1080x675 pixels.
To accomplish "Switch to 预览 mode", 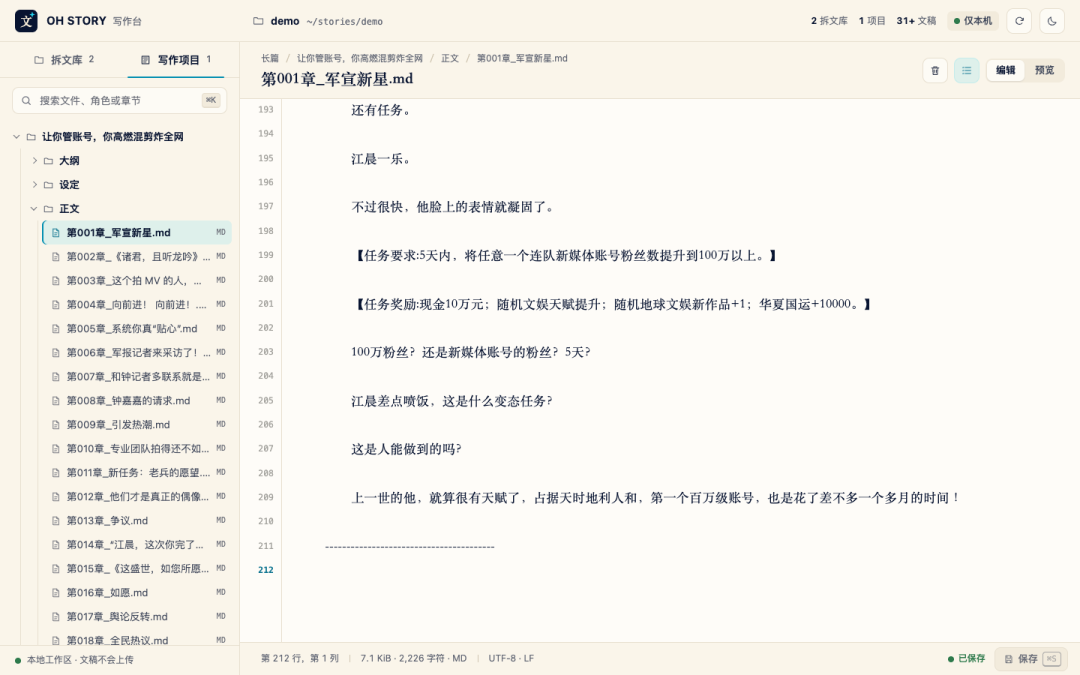I will (x=1044, y=70).
